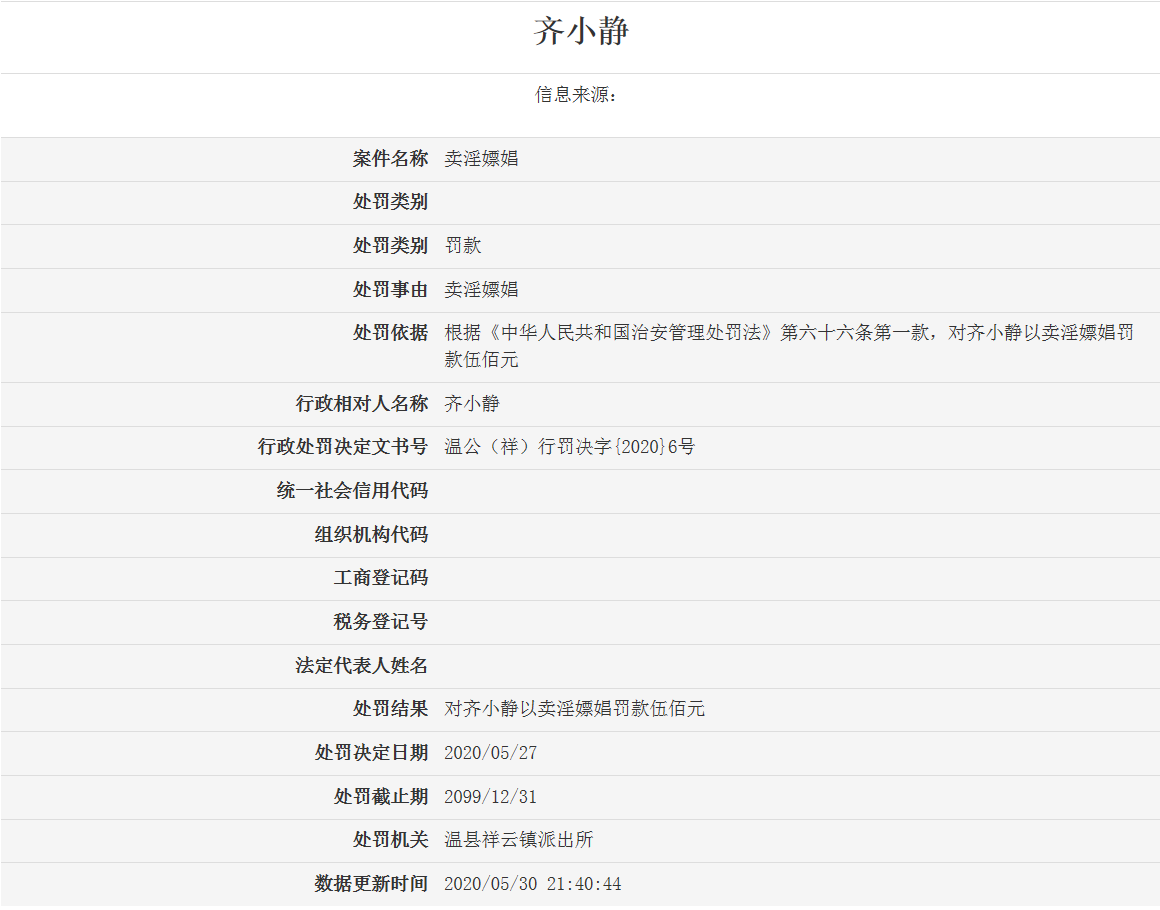This screenshot has height=910, width=1160.
Task: Click the document number "温公（祥）行罚决字{2020}6号"
Action: [x=569, y=447]
